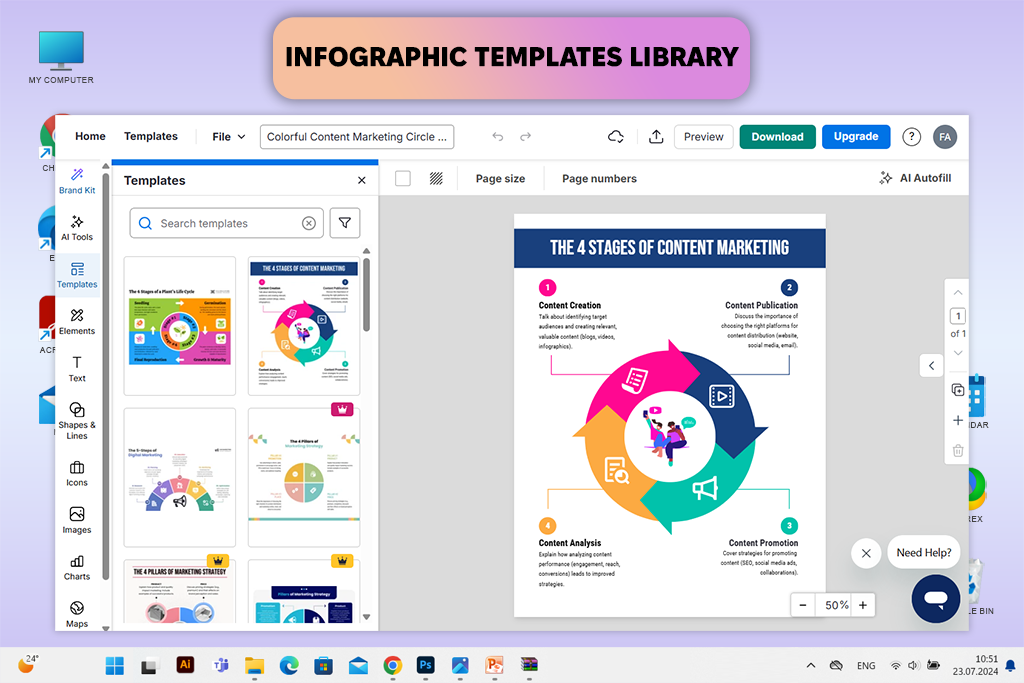Open the help question mark icon
This screenshot has width=1024, height=683.
point(912,136)
